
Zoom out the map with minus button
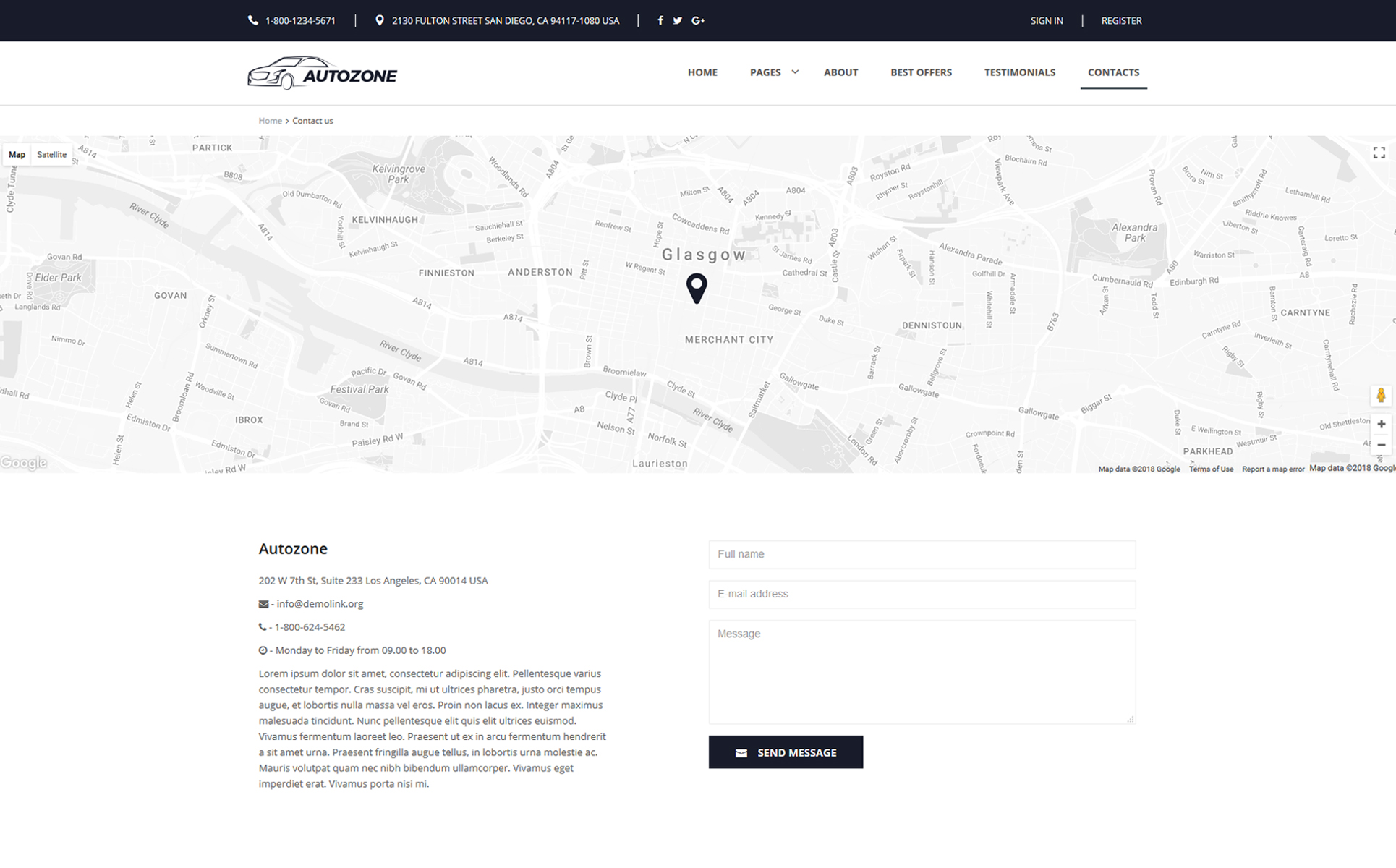pyautogui.click(x=1381, y=445)
